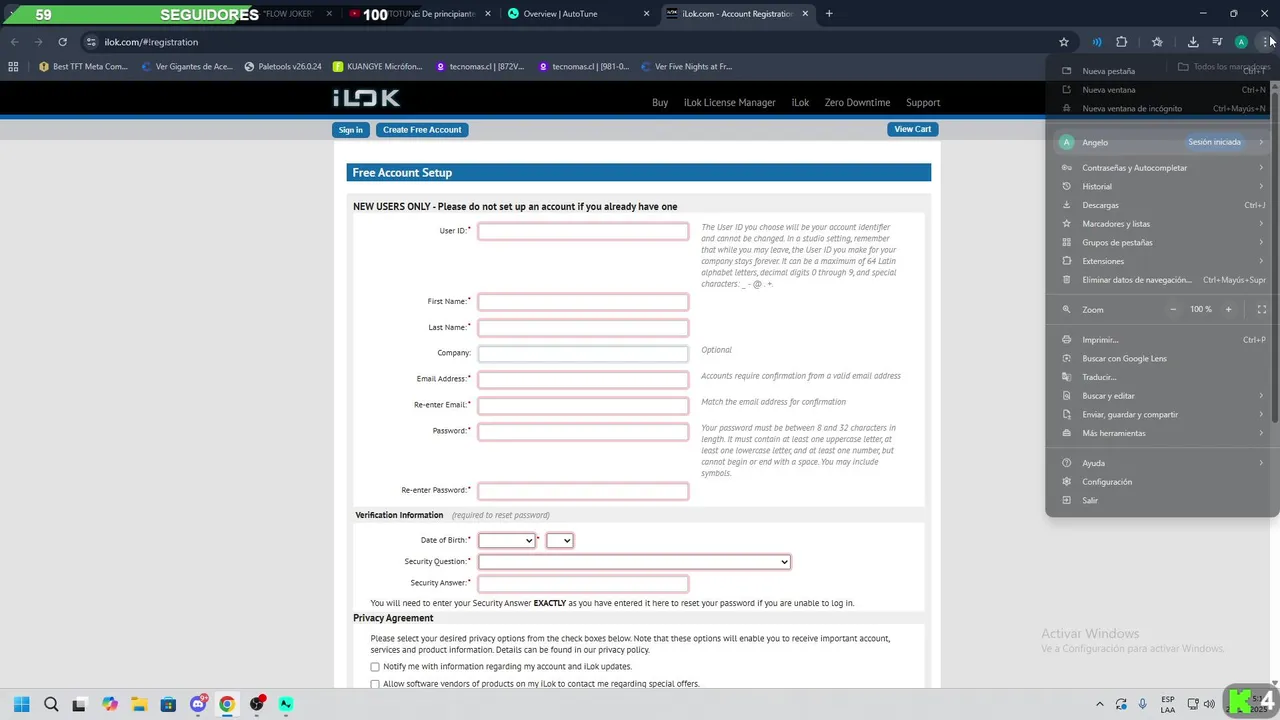Open Windows Start button
The image size is (1280, 720).
(x=21, y=704)
